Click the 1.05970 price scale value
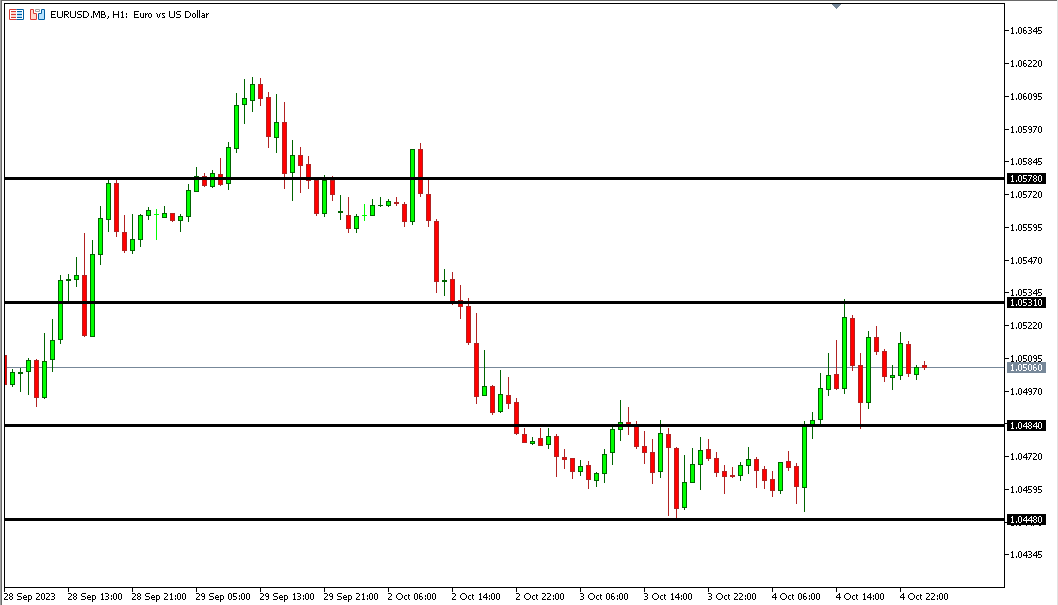The width and height of the screenshot is (1058, 605). coord(1026,129)
